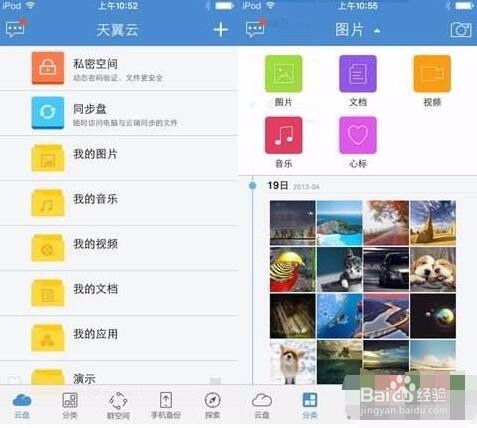Switch to 探索 tab
Screen dimensions: 477x428
coord(212,406)
